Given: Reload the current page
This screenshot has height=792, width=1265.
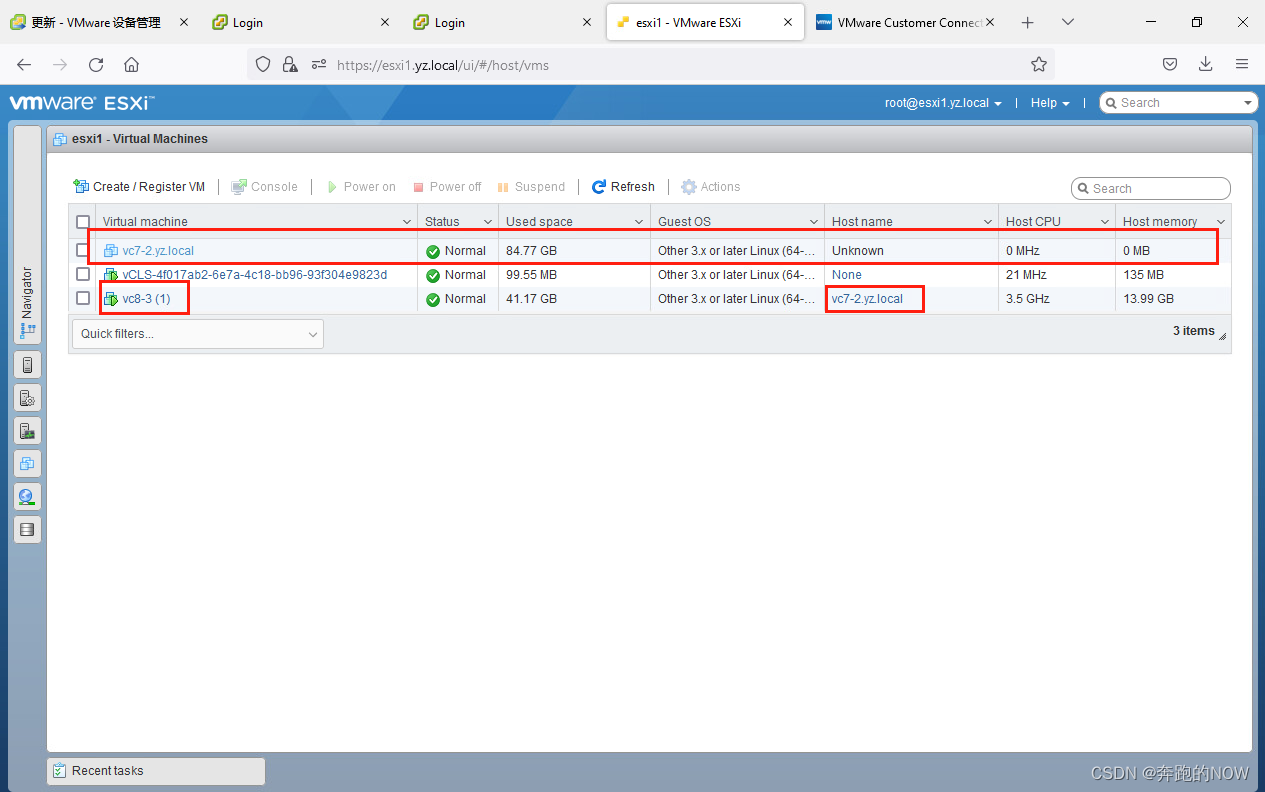Looking at the screenshot, I should coord(96,64).
